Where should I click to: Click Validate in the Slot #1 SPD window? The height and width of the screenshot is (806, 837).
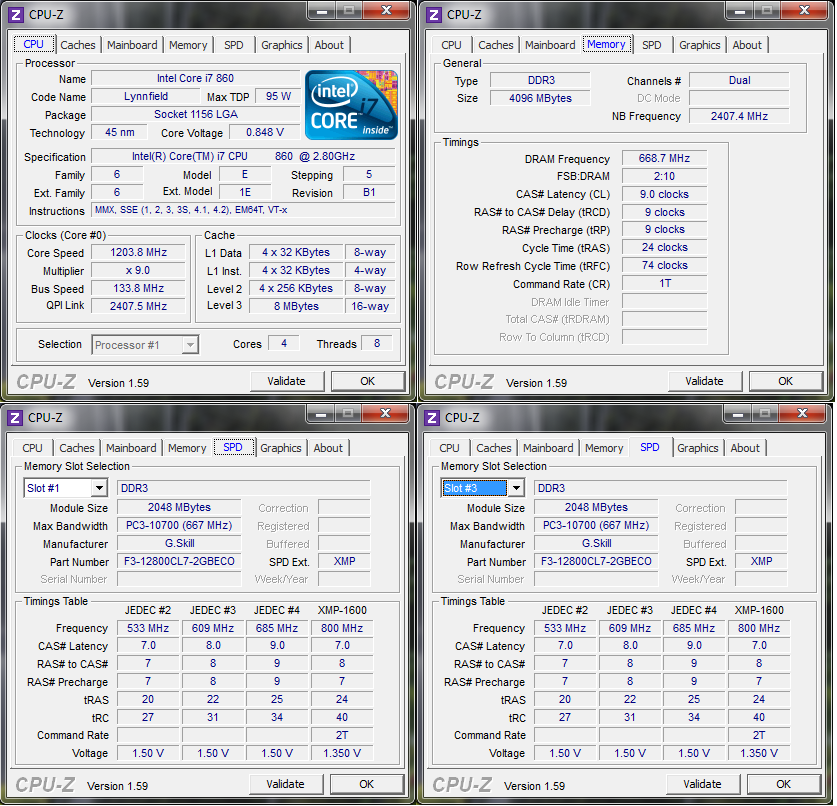coord(286,784)
